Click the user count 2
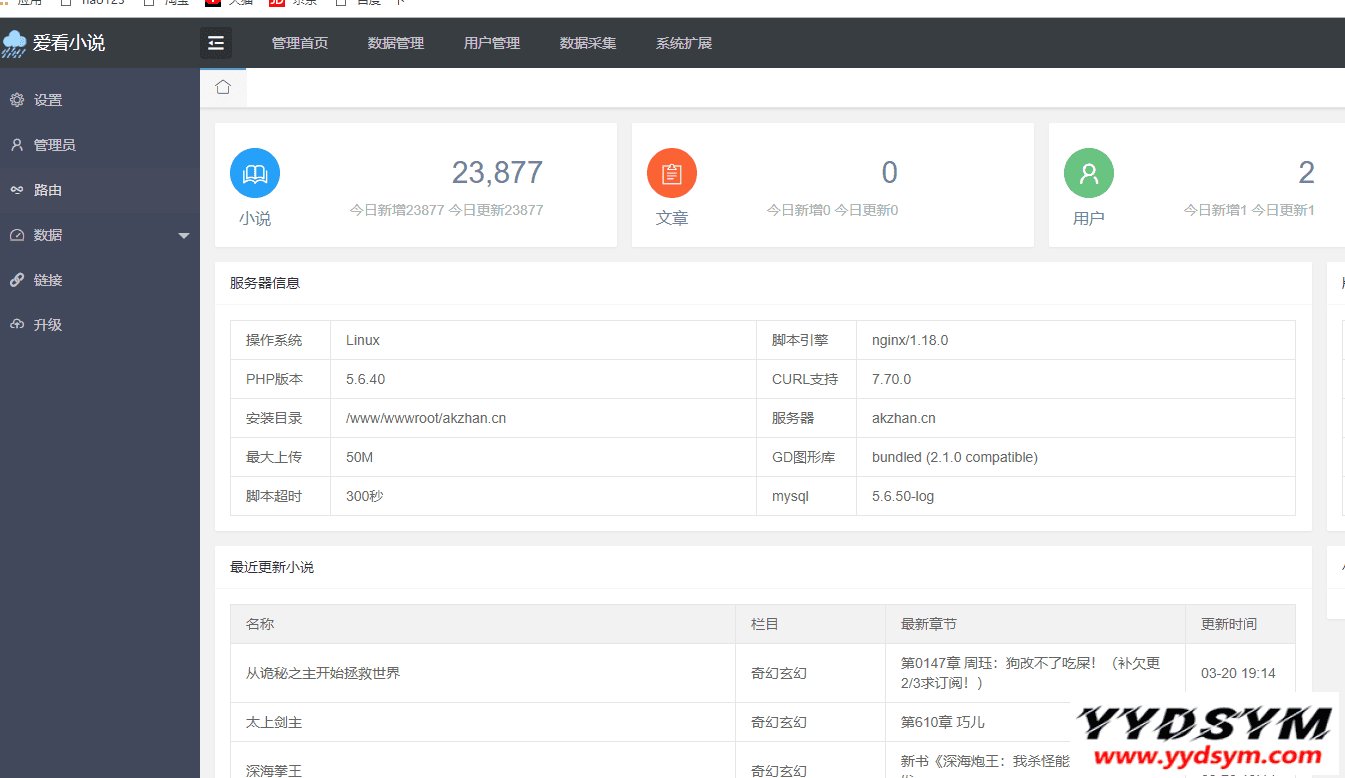This screenshot has width=1345, height=778. coord(1306,173)
